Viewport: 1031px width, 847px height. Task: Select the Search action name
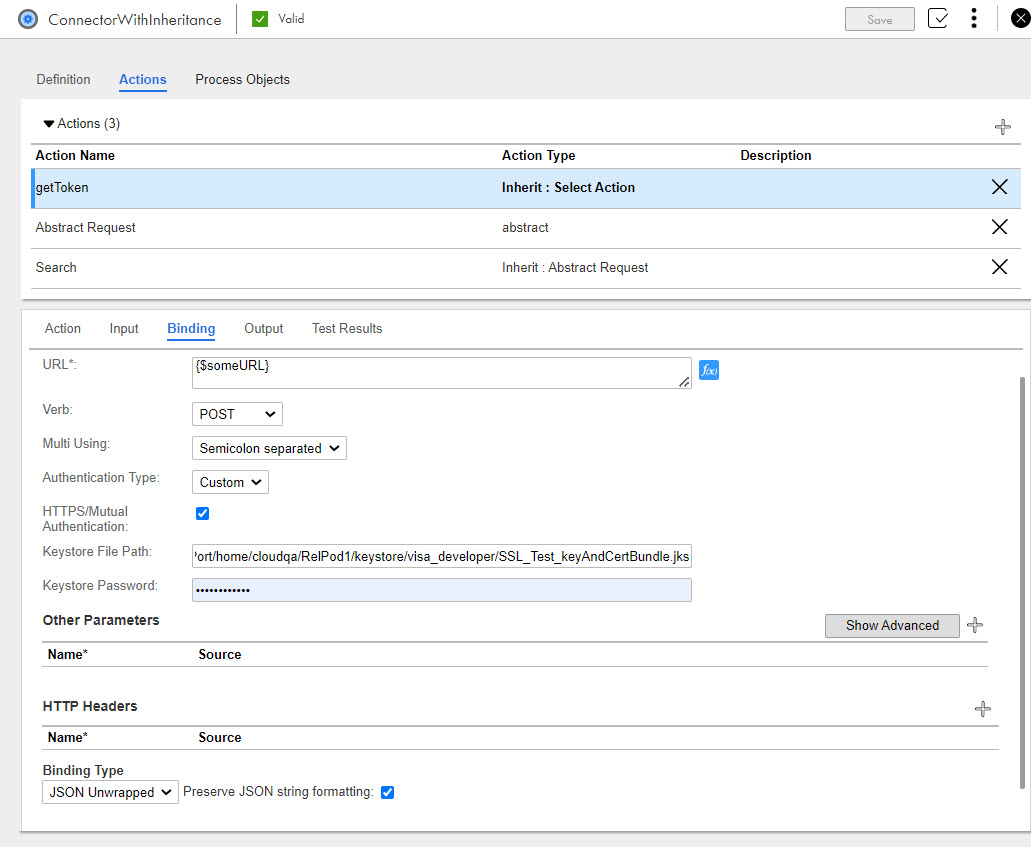56,268
